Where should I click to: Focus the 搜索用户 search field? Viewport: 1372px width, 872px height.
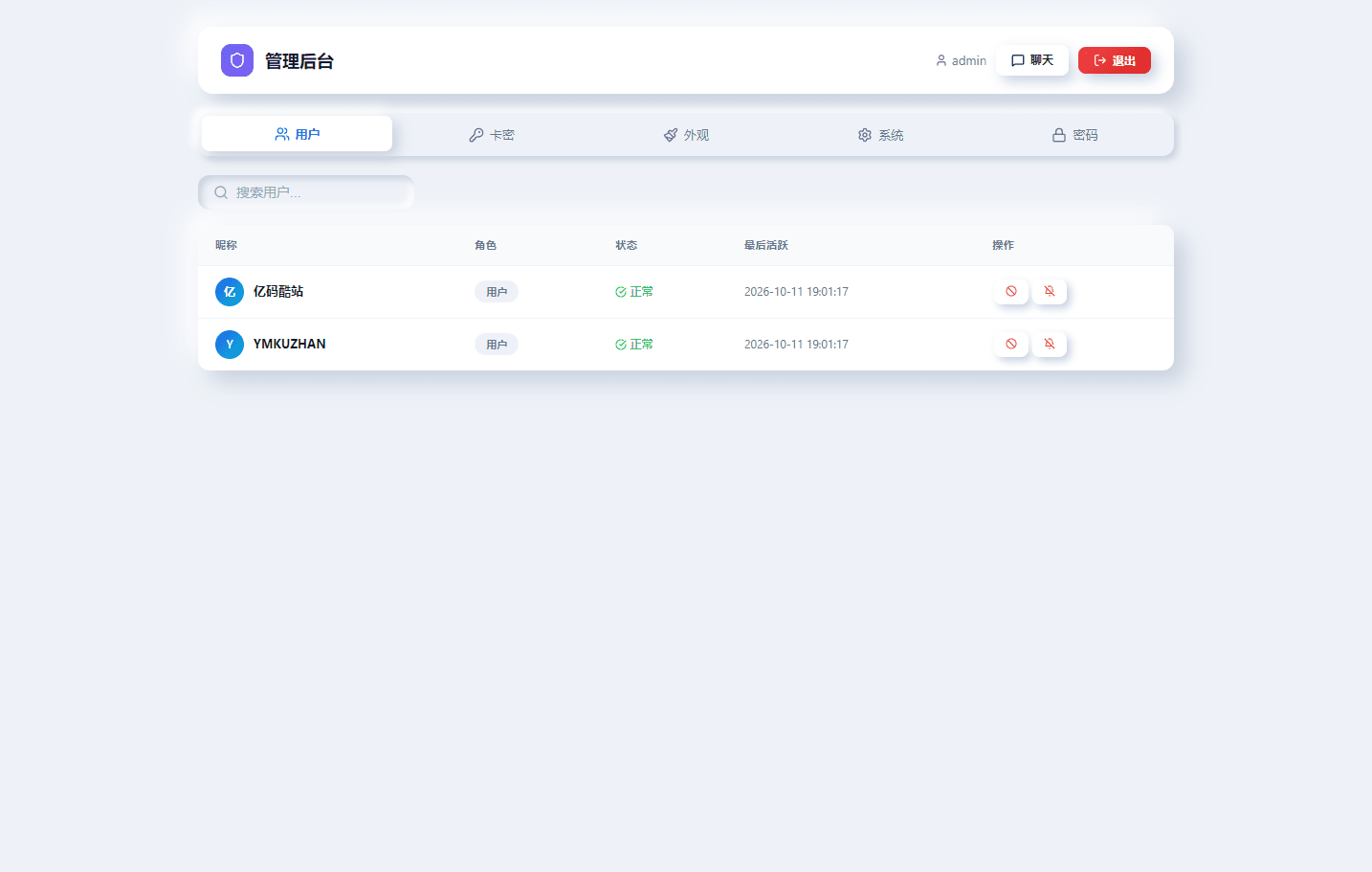[306, 192]
